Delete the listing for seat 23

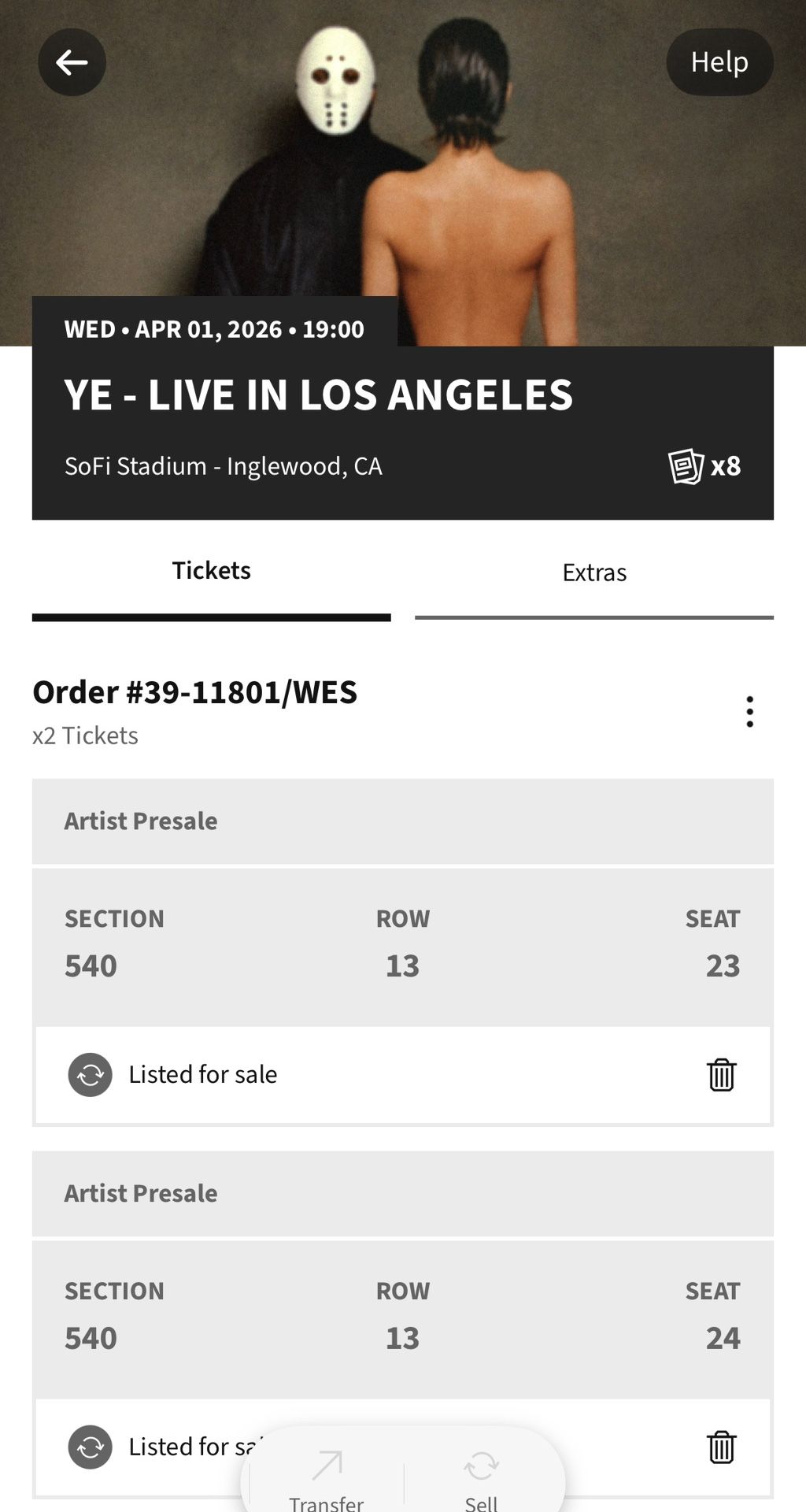pos(721,1075)
